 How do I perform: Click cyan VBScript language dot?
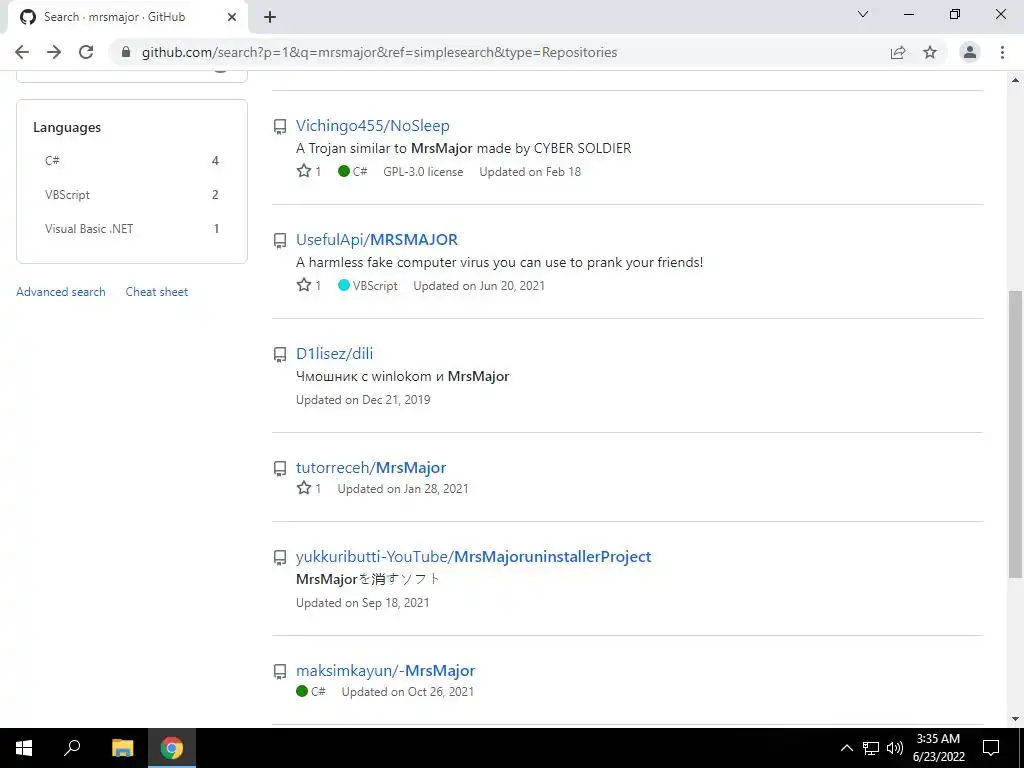pos(344,285)
